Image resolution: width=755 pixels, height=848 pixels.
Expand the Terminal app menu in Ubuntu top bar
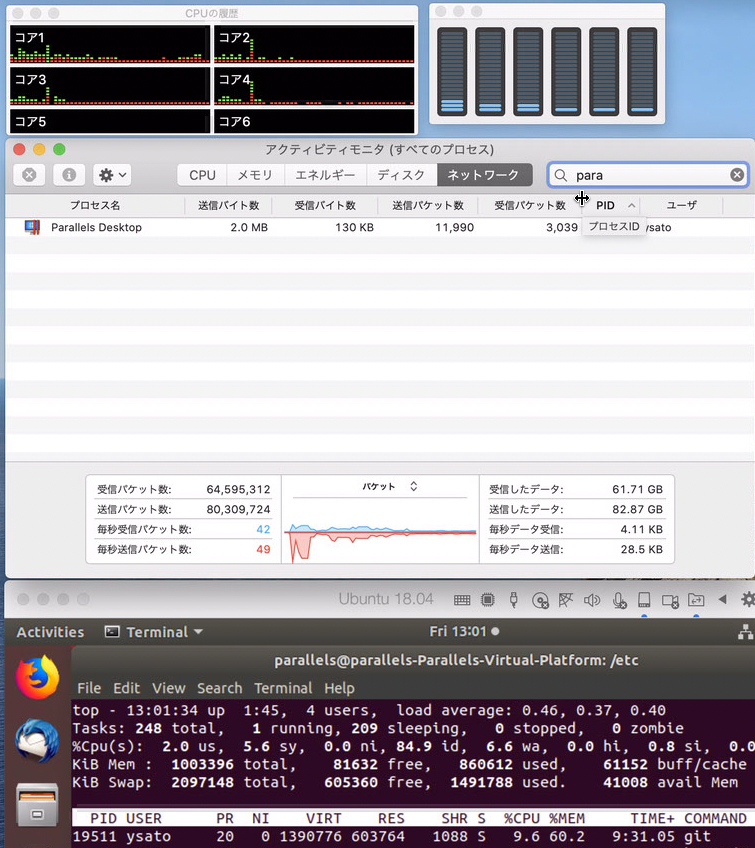(x=154, y=632)
